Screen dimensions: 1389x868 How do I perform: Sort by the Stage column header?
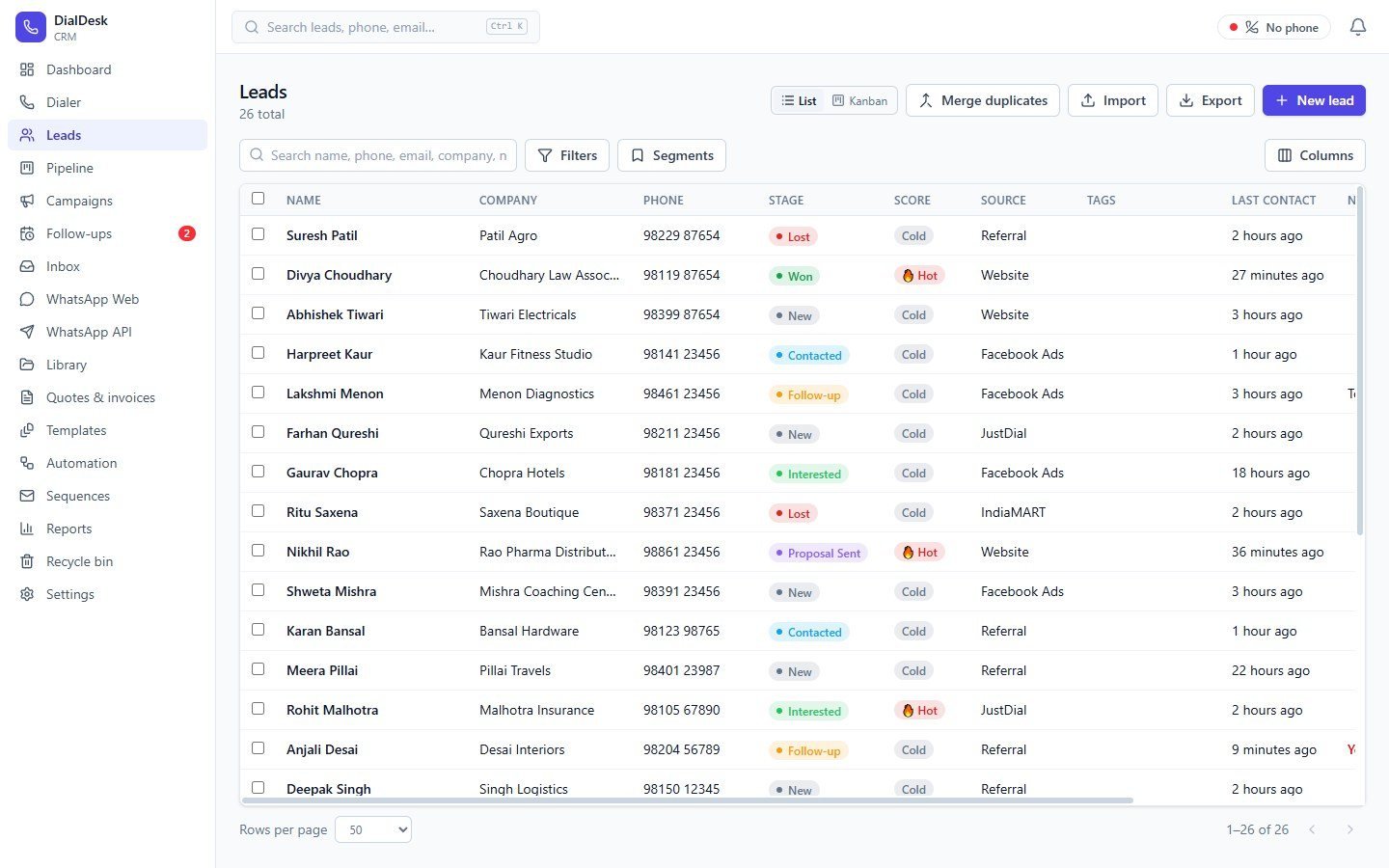[786, 201]
